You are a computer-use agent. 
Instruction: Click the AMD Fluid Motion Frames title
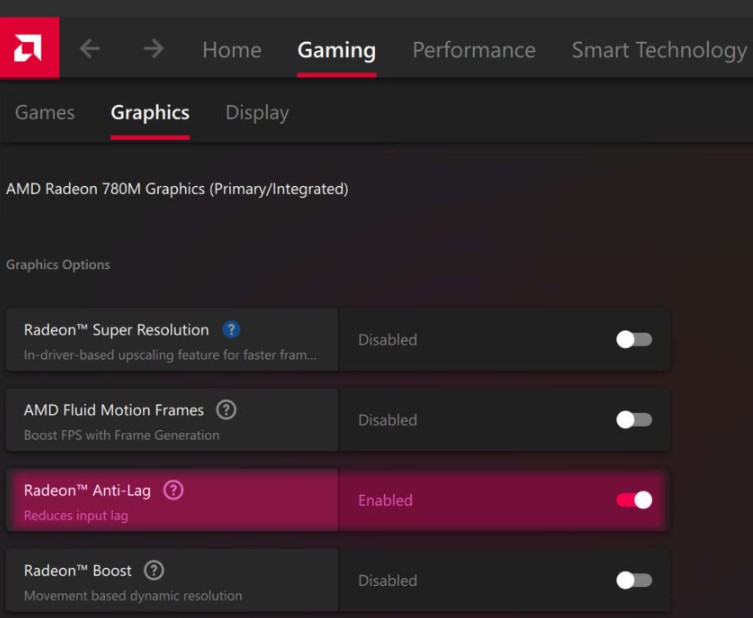114,410
